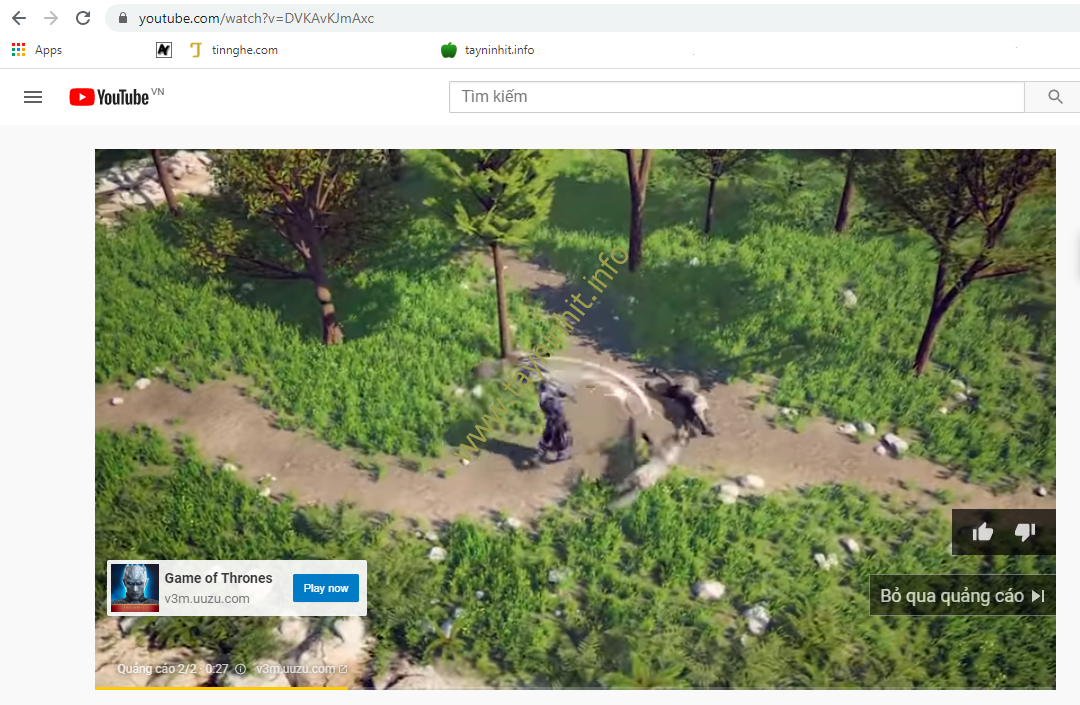Click the YouTube logo to go home
The width and height of the screenshot is (1080, 705).
click(110, 97)
